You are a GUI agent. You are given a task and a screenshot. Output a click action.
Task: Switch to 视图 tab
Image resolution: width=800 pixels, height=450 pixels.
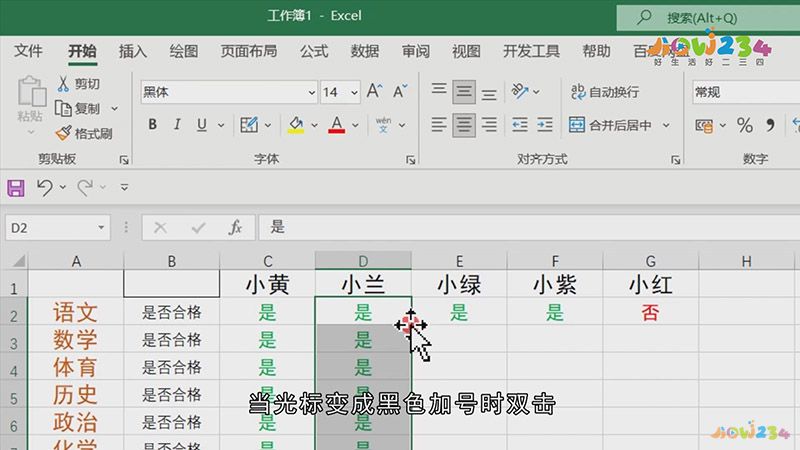(466, 51)
